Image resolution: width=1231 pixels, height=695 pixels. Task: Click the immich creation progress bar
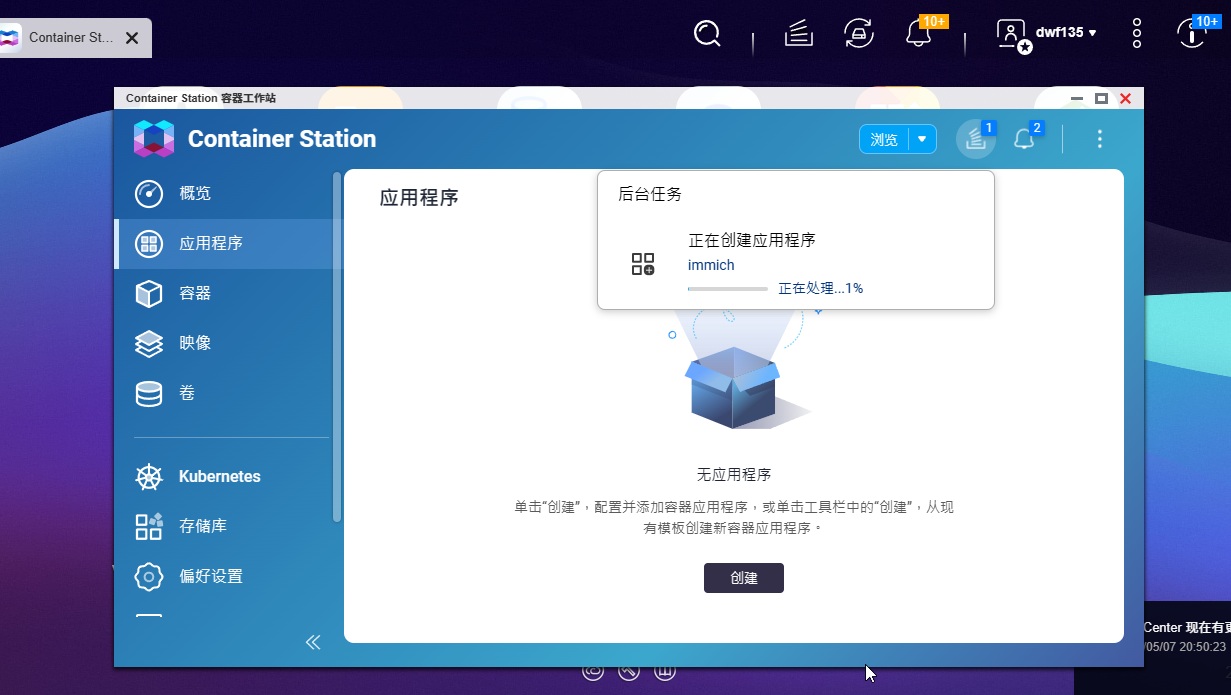pyautogui.click(x=728, y=289)
